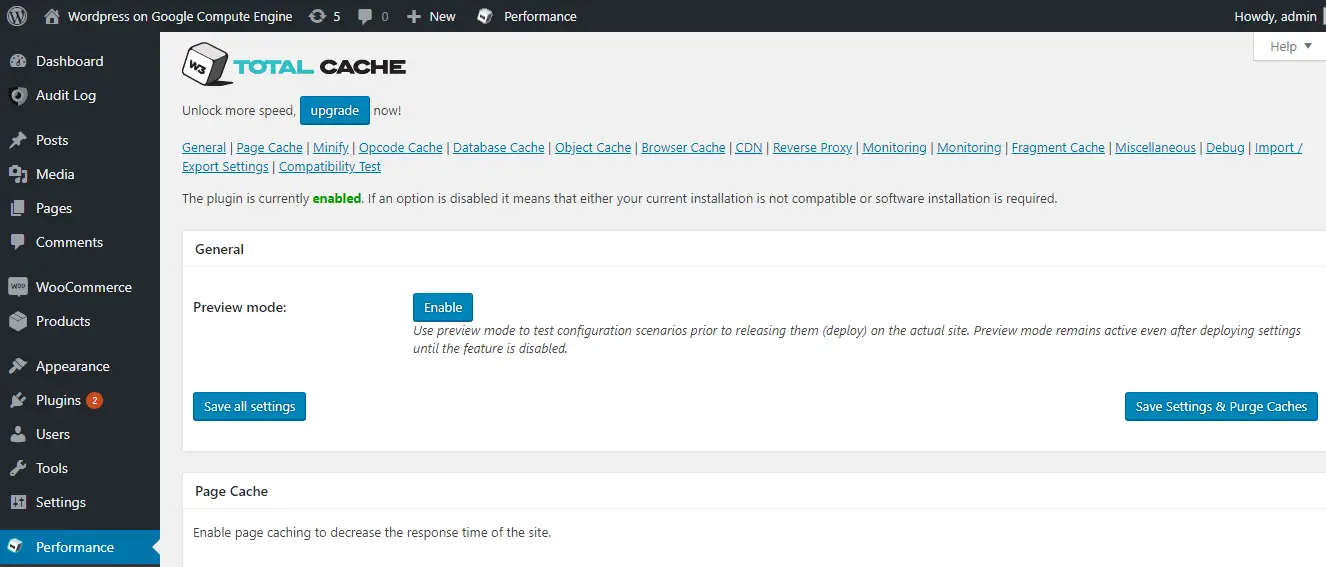Click the CDN link
Screen dimensions: 1326x567
pyautogui.click(x=749, y=147)
